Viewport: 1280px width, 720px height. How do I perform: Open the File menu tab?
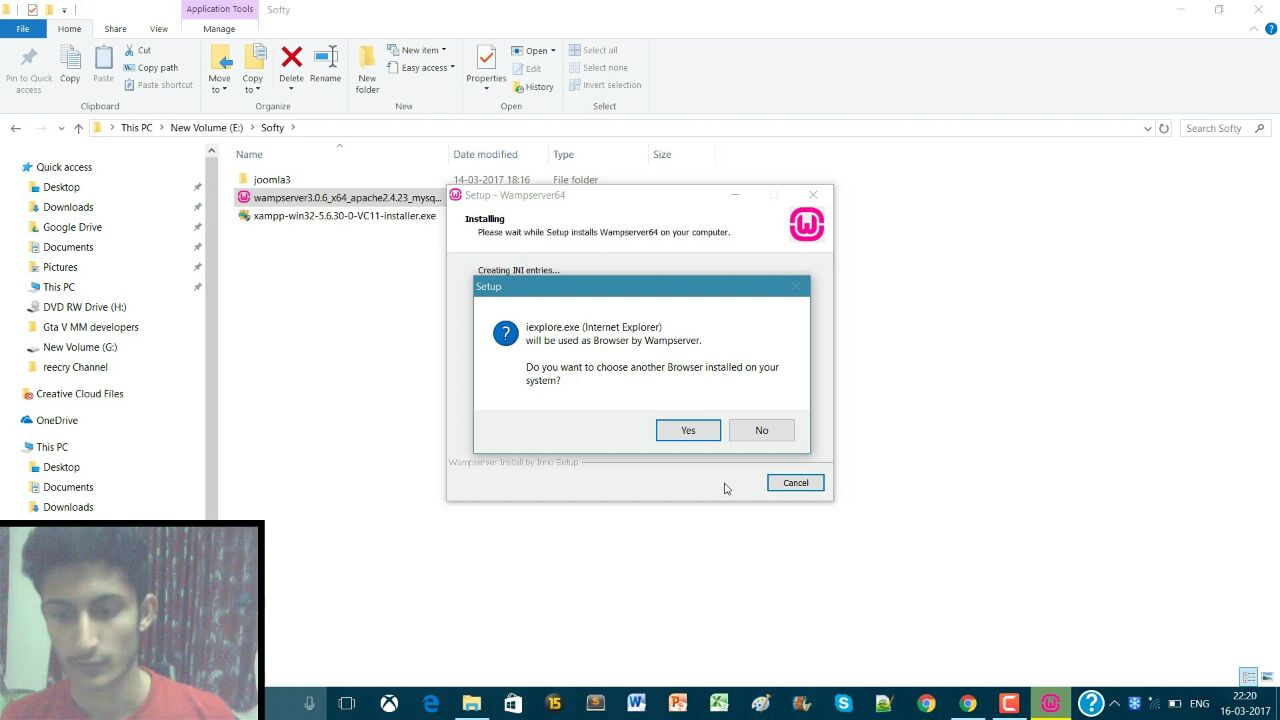[x=22, y=29]
